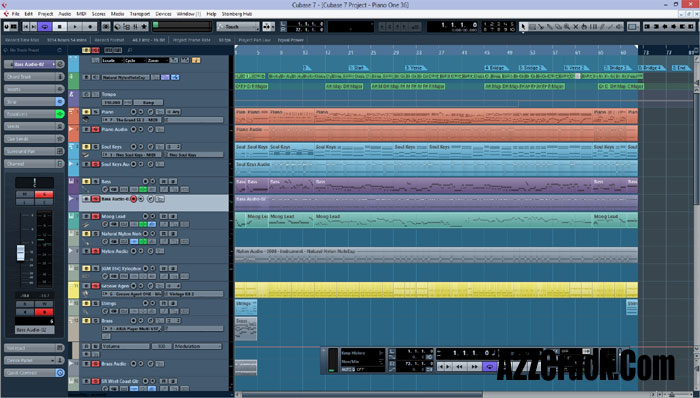Image resolution: width=700 pixels, height=398 pixels.
Task: Open the Devices menu
Action: coord(163,14)
